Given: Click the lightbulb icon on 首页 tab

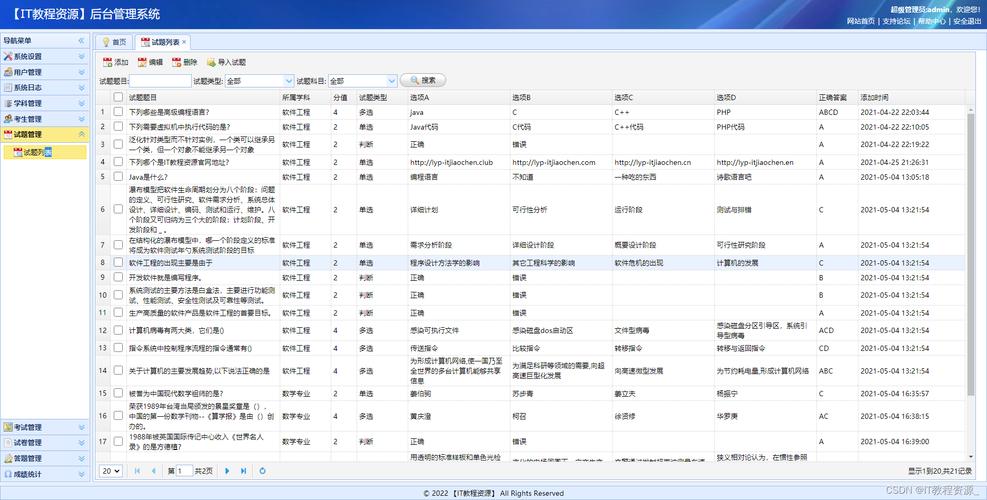Looking at the screenshot, I should pos(106,42).
